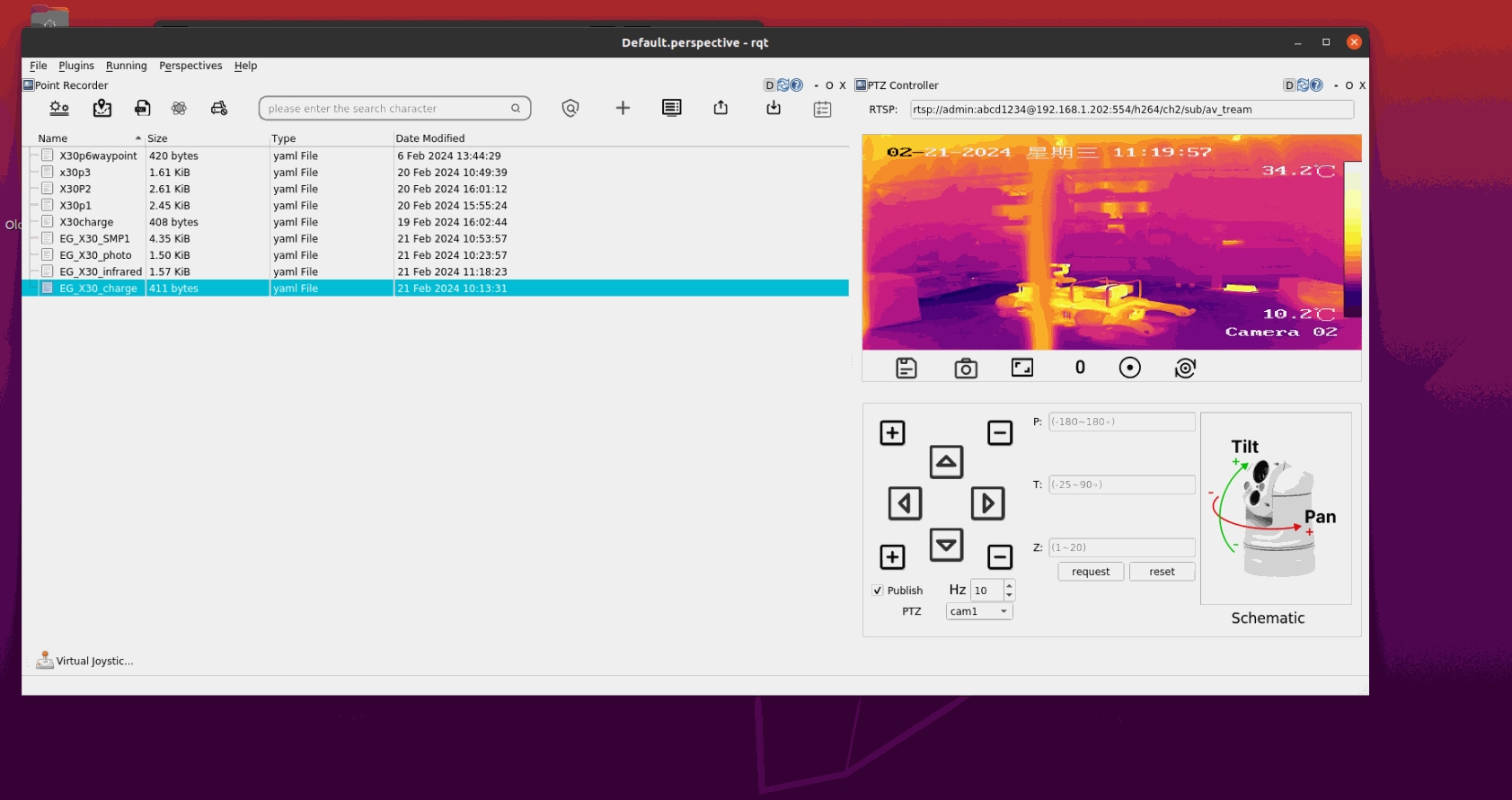Increase the Hz value with up stepper
The image size is (1512, 800).
[1009, 585]
